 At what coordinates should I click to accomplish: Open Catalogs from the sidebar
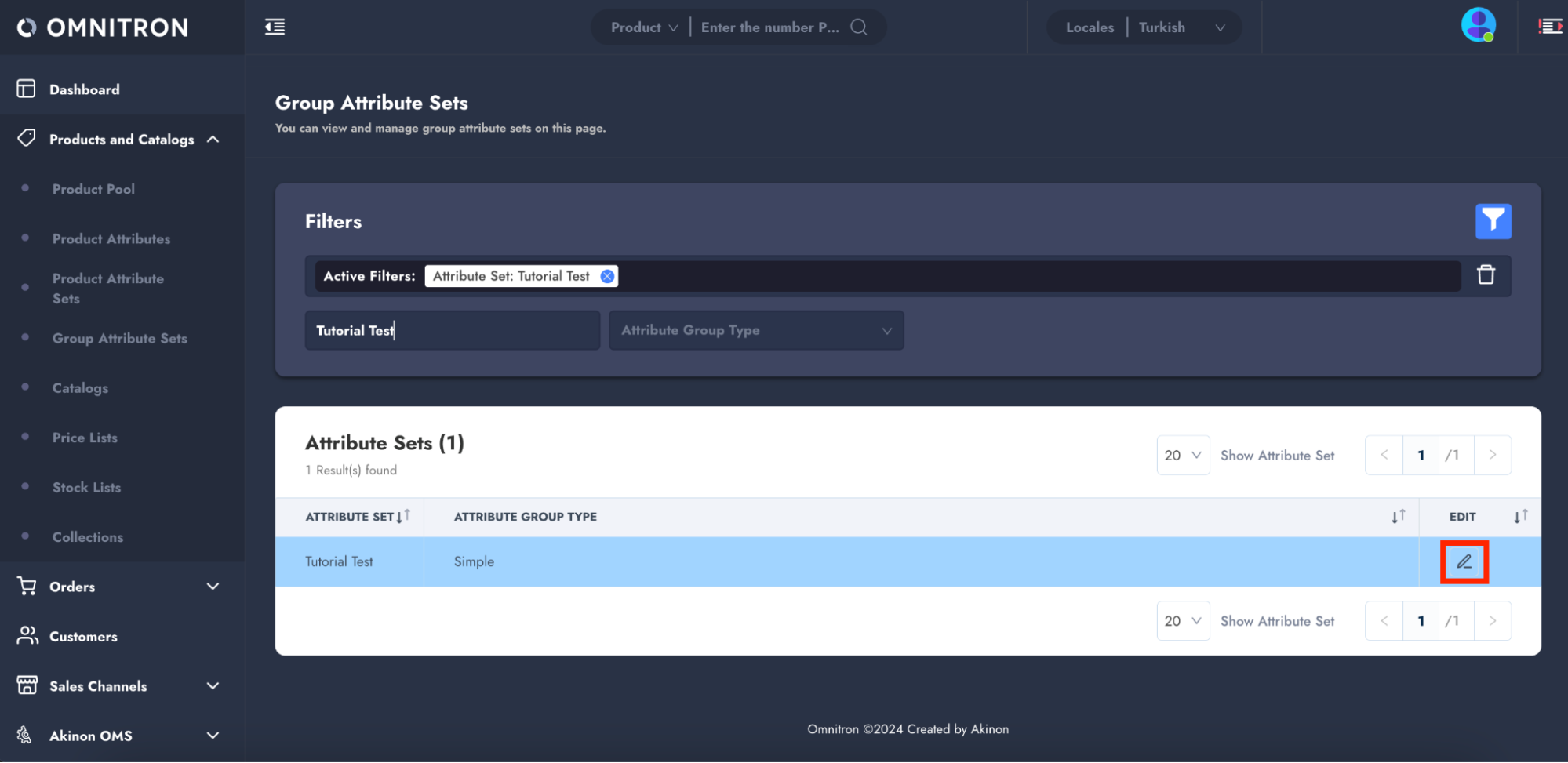point(80,388)
